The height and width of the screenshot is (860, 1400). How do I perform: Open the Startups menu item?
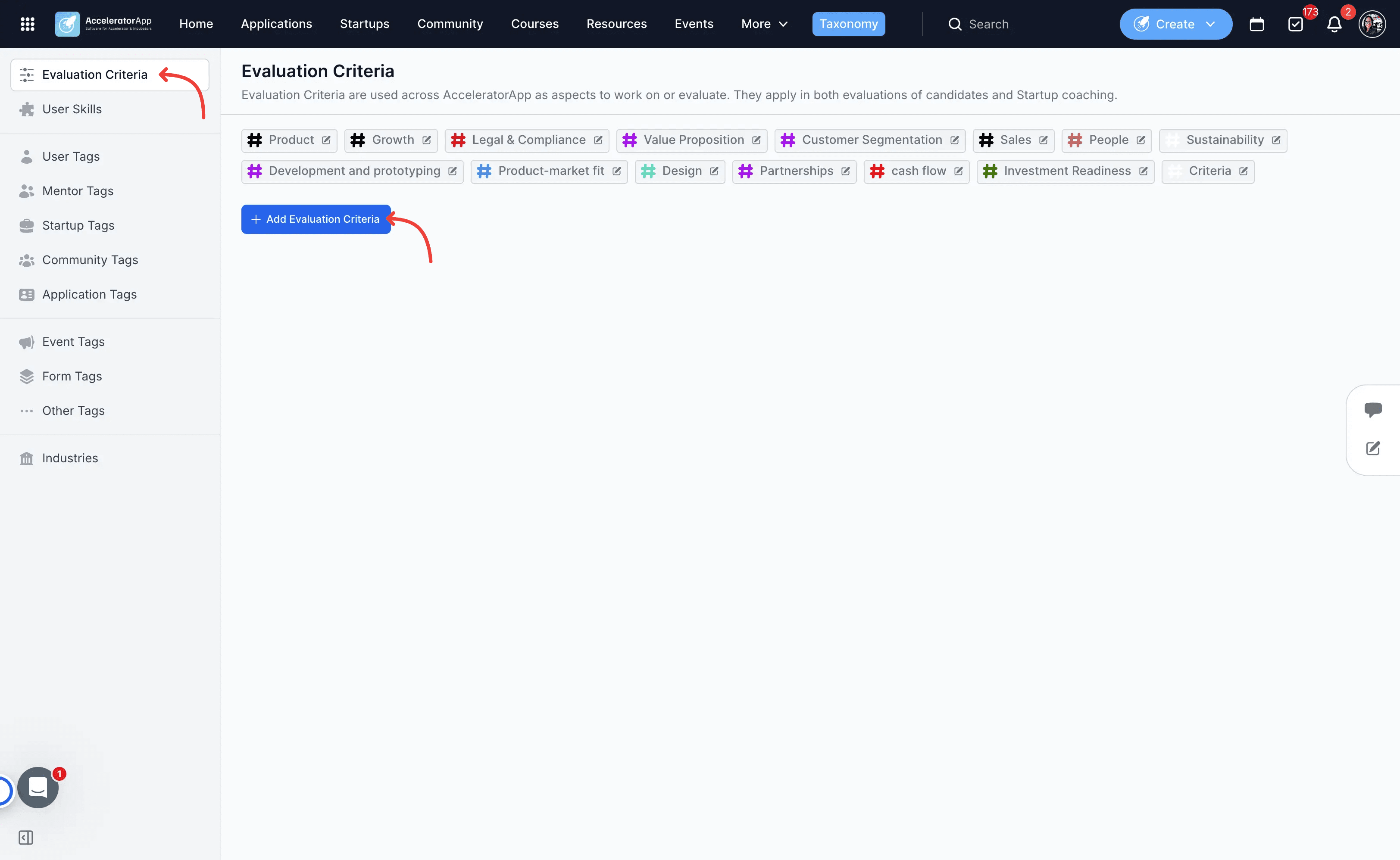coord(364,24)
